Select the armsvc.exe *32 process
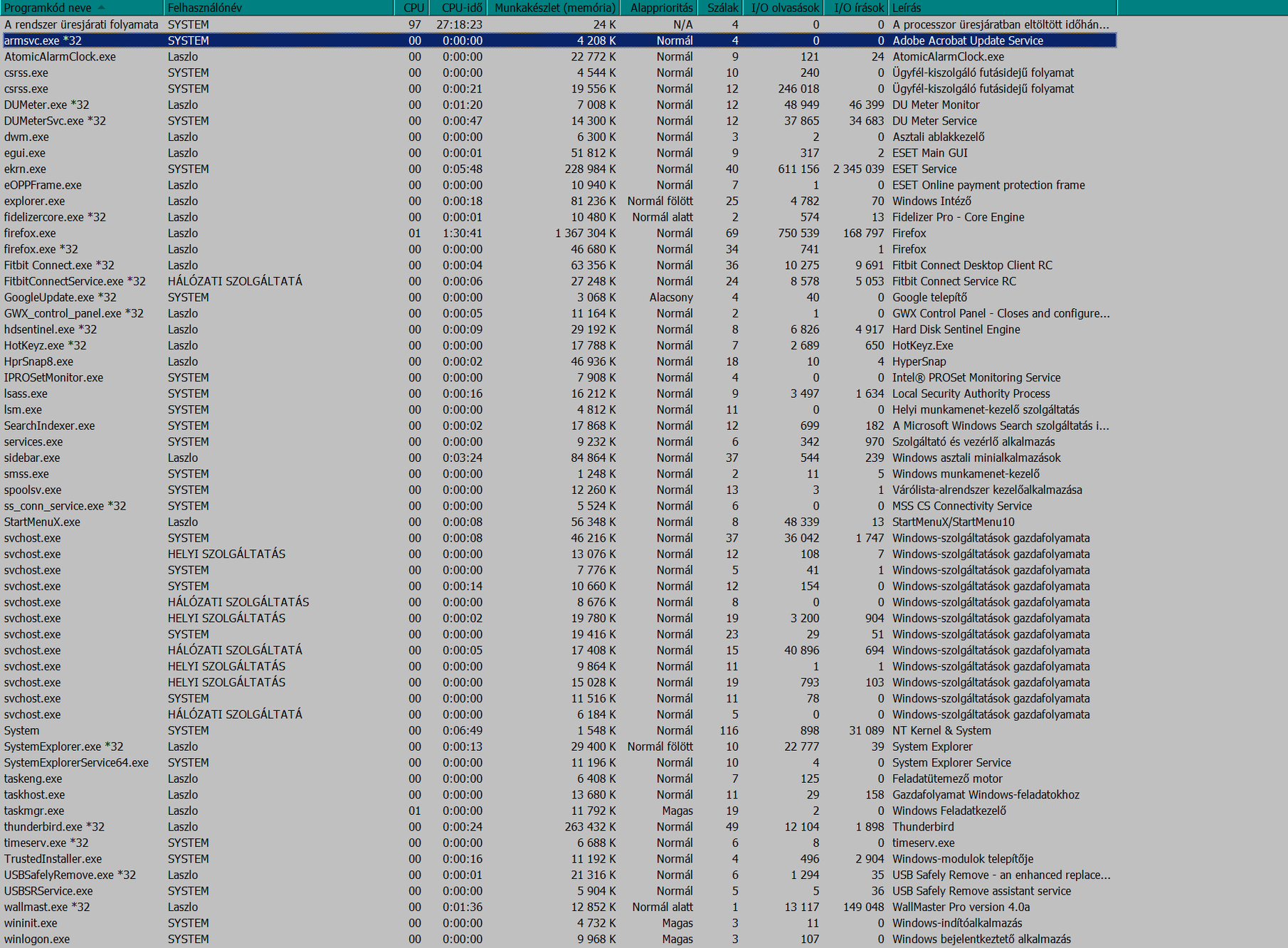The image size is (1288, 948). pos(559,41)
